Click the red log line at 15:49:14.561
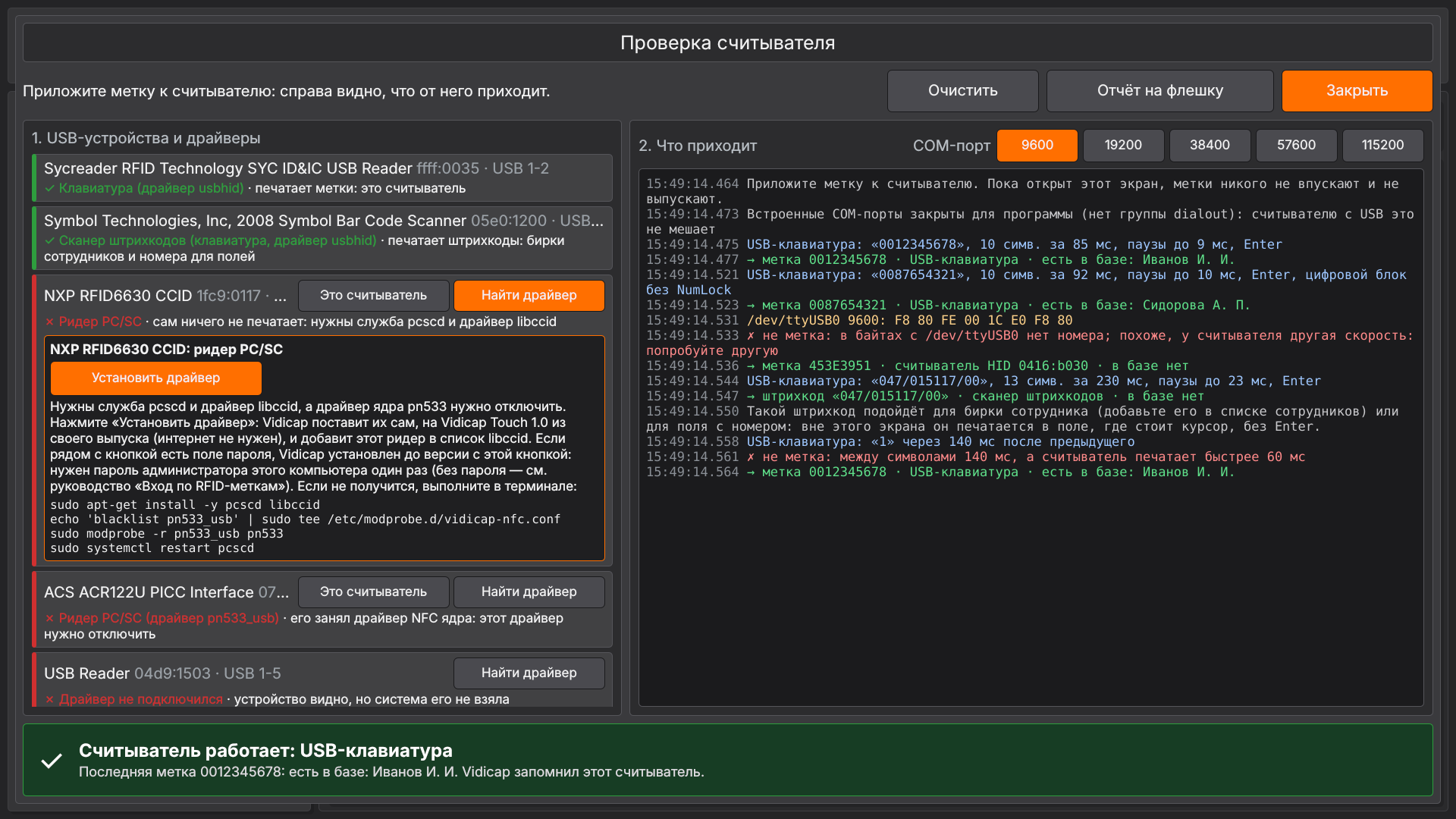The image size is (1456, 819). click(x=975, y=457)
